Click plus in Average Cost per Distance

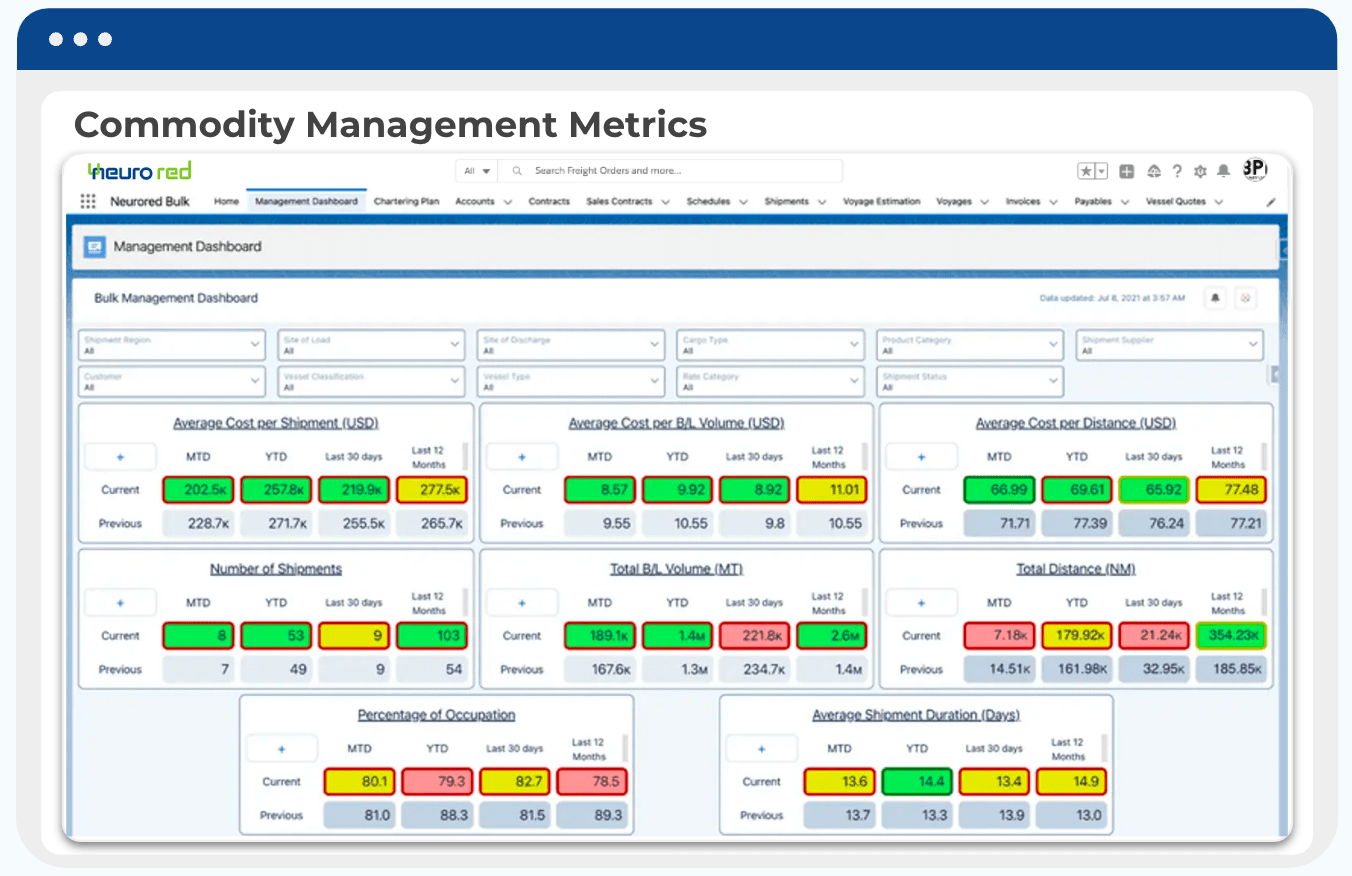coord(922,456)
